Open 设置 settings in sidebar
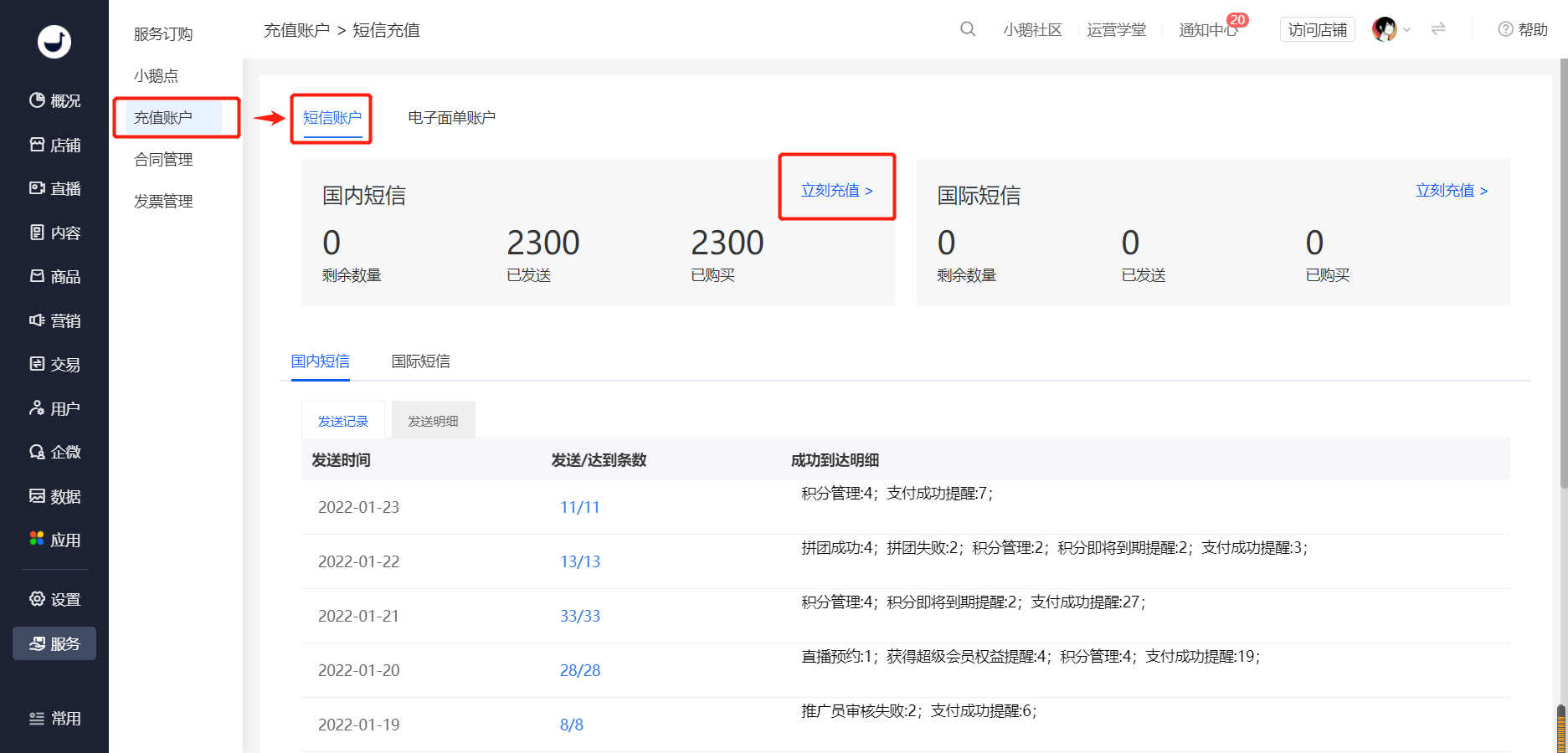The width and height of the screenshot is (1568, 753). (x=54, y=599)
